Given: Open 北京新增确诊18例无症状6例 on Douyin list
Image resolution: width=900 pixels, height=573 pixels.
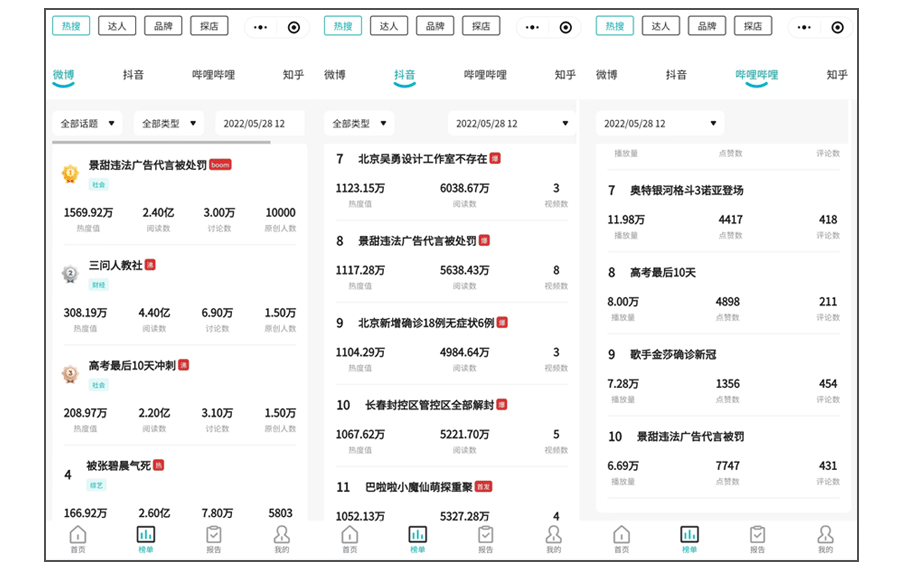Looking at the screenshot, I should tap(426, 323).
